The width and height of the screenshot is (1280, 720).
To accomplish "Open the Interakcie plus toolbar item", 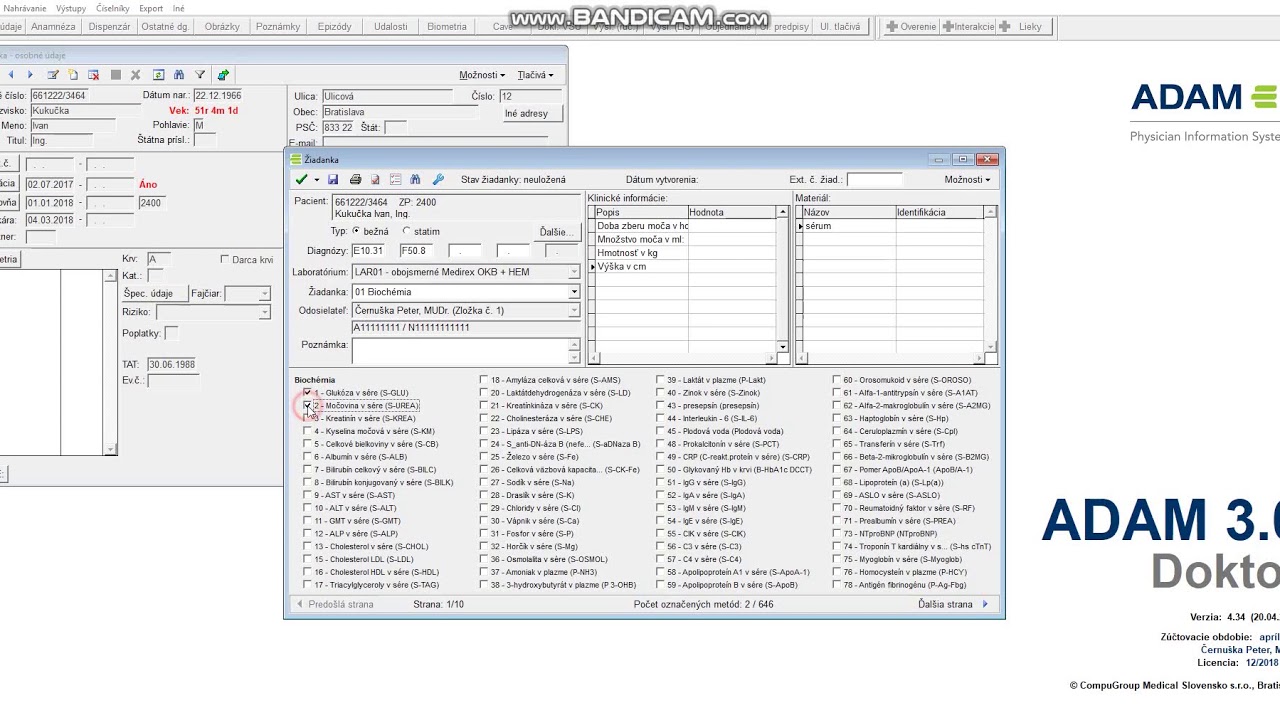I will [x=968, y=27].
